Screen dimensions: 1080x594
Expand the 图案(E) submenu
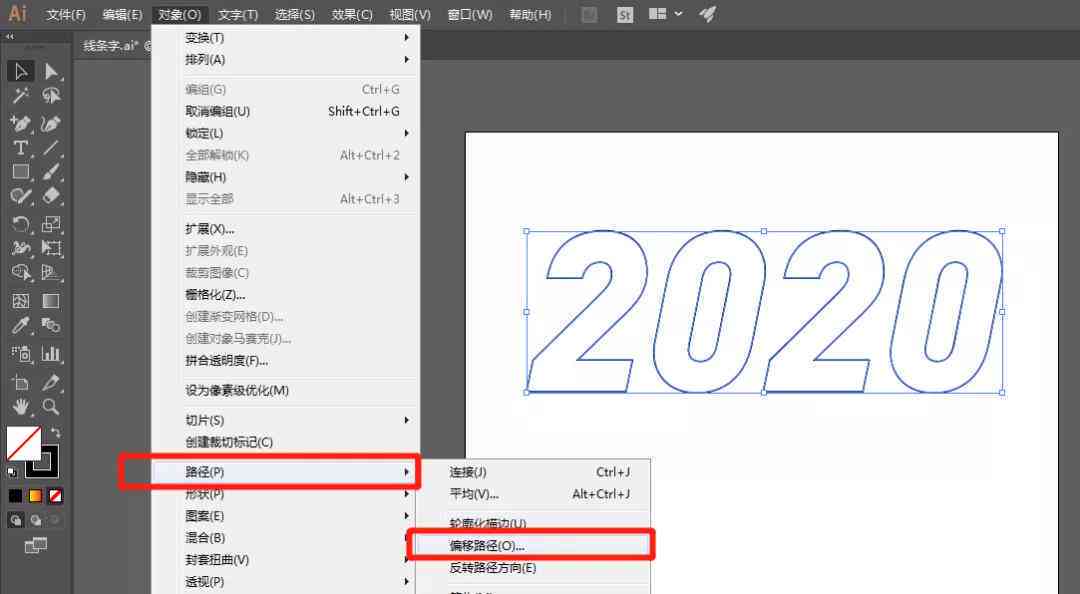coord(286,516)
